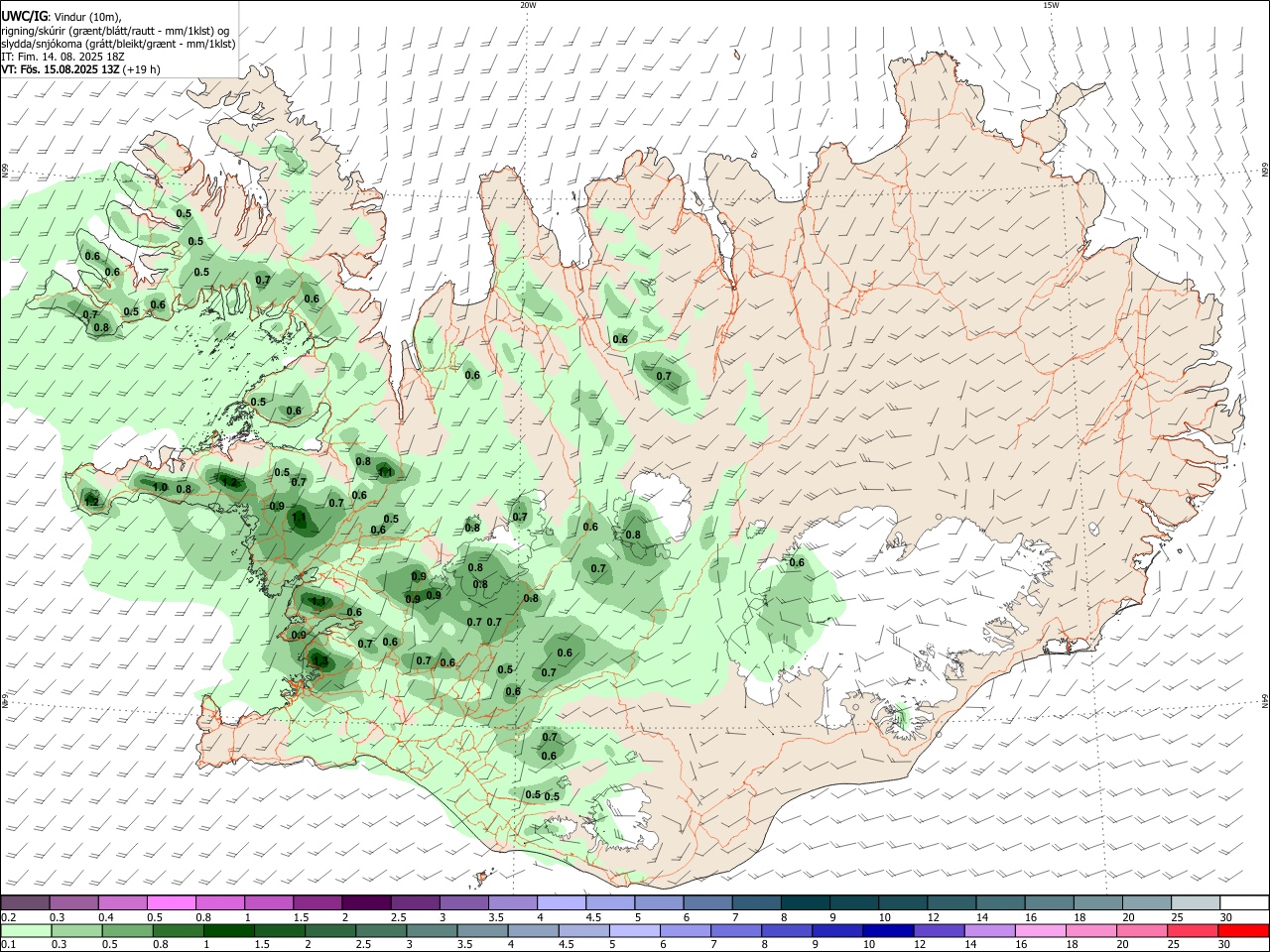Click the '1.0' precipitation value on the map
Screen dimensions: 1270x952
(160, 487)
